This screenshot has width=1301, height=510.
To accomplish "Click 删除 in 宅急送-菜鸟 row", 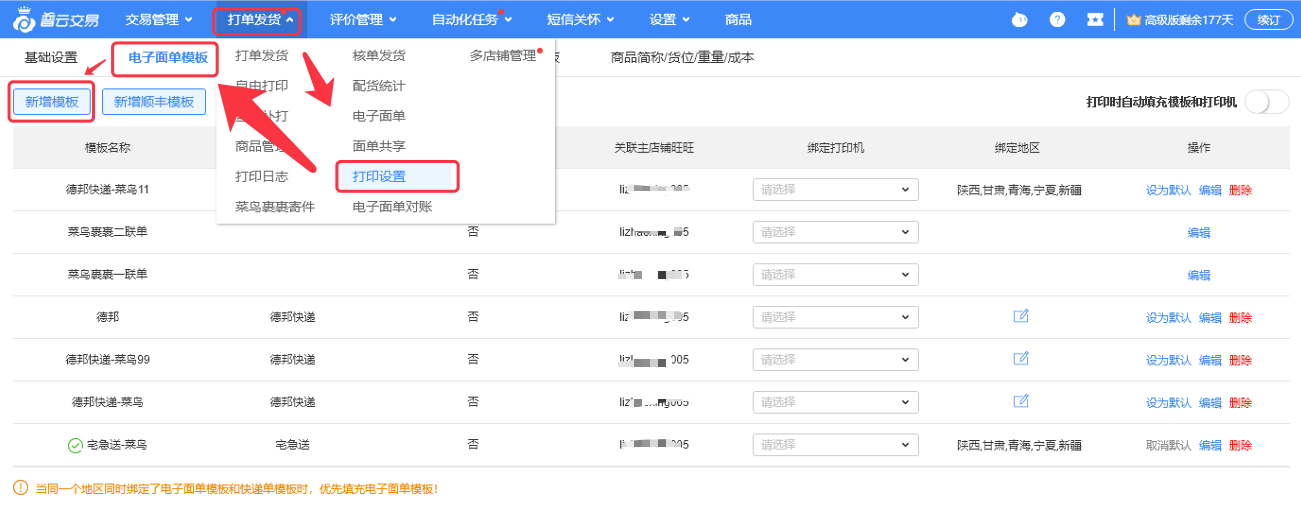I will click(1240, 446).
